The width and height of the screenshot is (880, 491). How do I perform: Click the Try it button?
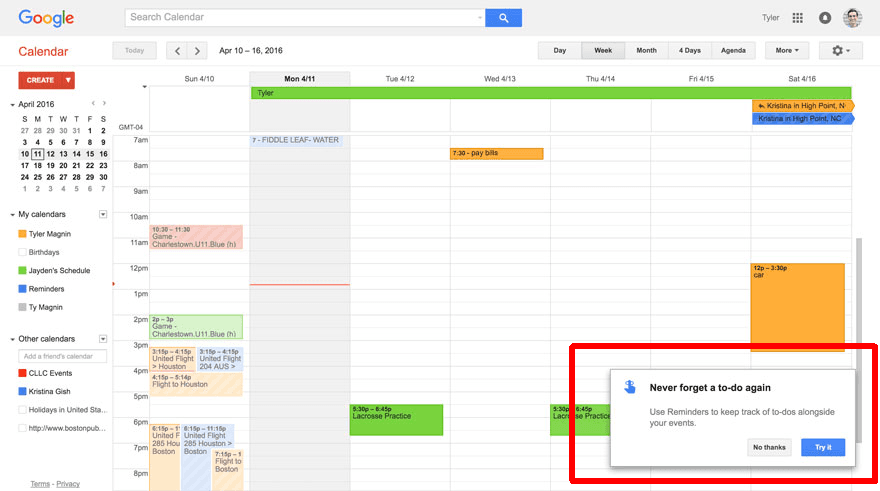click(822, 447)
